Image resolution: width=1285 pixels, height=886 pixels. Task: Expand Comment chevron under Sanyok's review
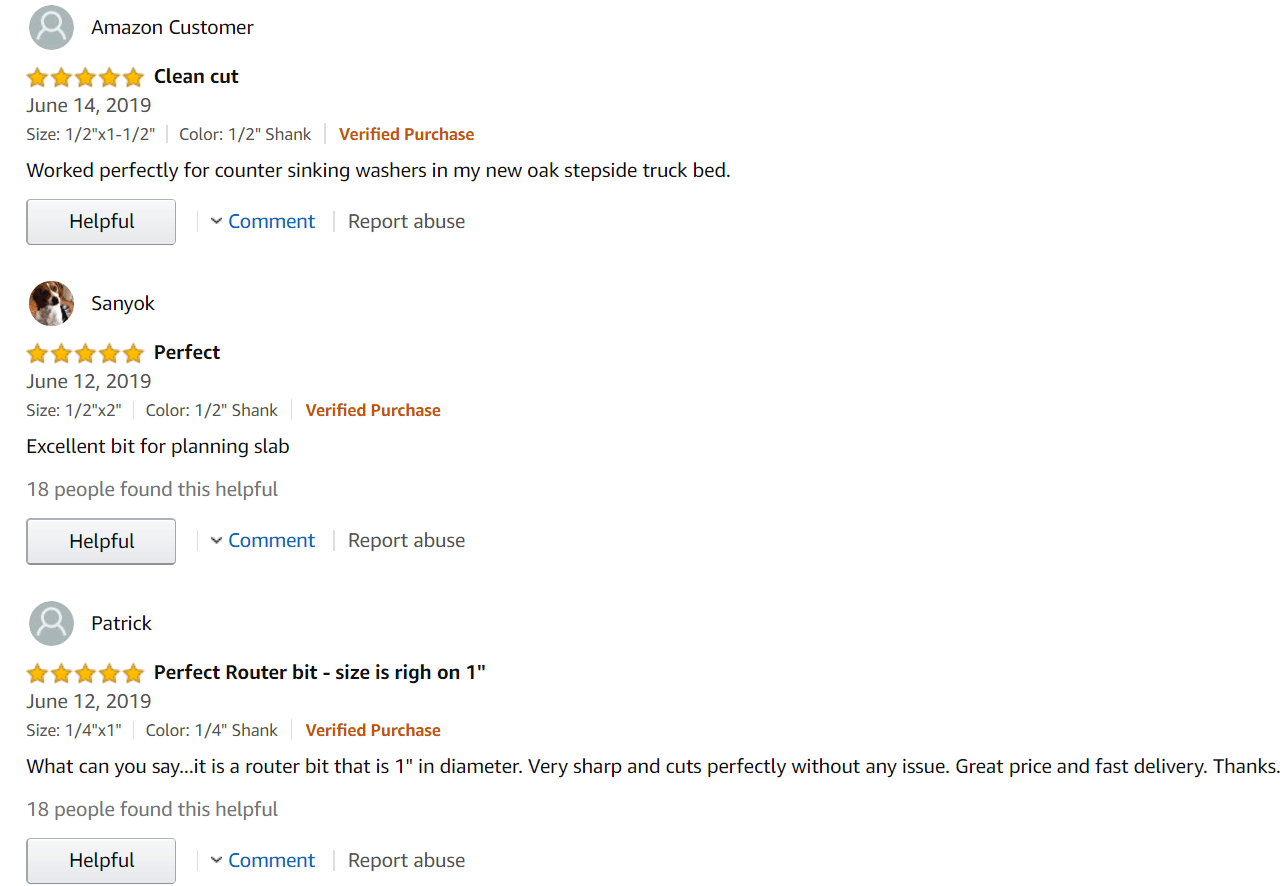[216, 540]
